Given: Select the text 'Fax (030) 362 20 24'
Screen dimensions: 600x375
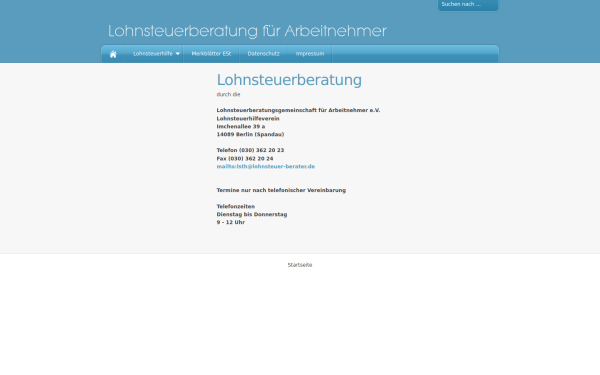Looking at the screenshot, I should coord(245,158).
